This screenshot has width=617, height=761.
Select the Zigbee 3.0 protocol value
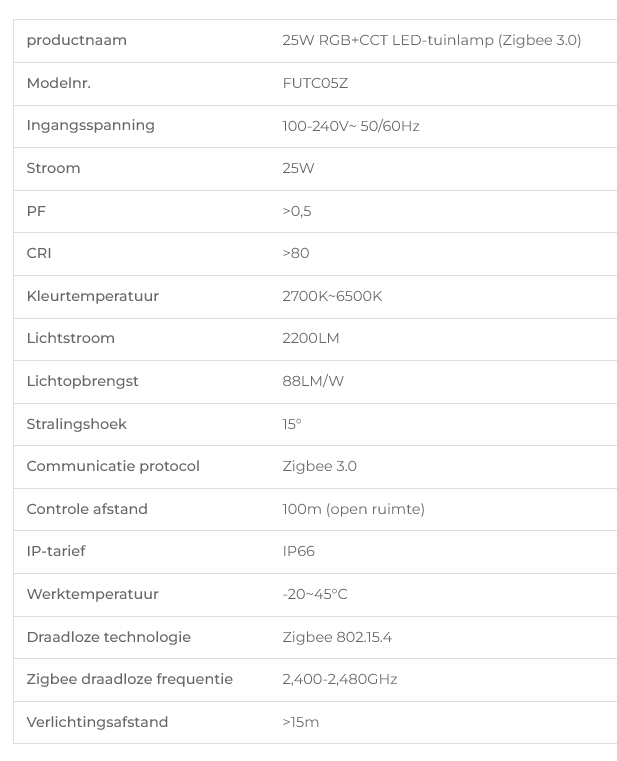(319, 466)
